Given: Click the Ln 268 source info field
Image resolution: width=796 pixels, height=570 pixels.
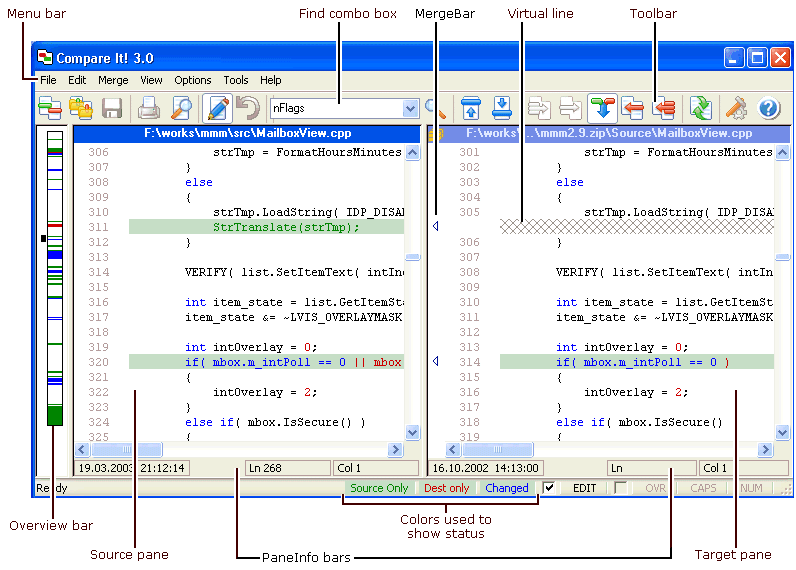Looking at the screenshot, I should point(287,467).
